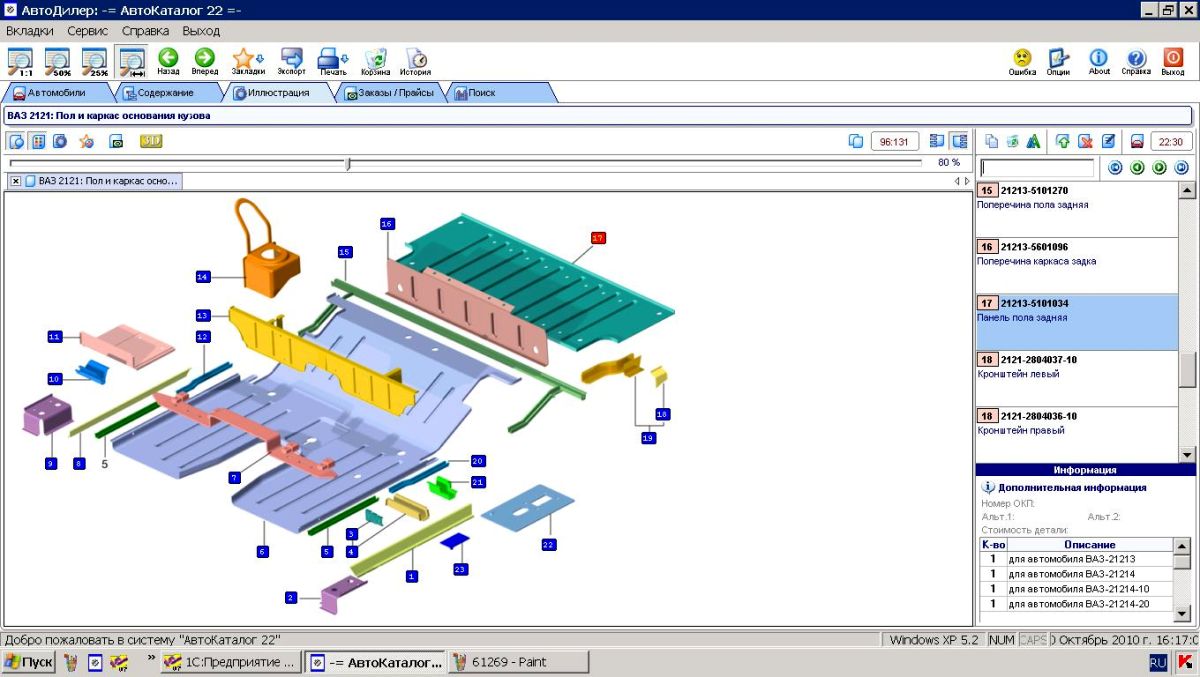Click the red car icon
The width and height of the screenshot is (1200, 677).
1137,141
